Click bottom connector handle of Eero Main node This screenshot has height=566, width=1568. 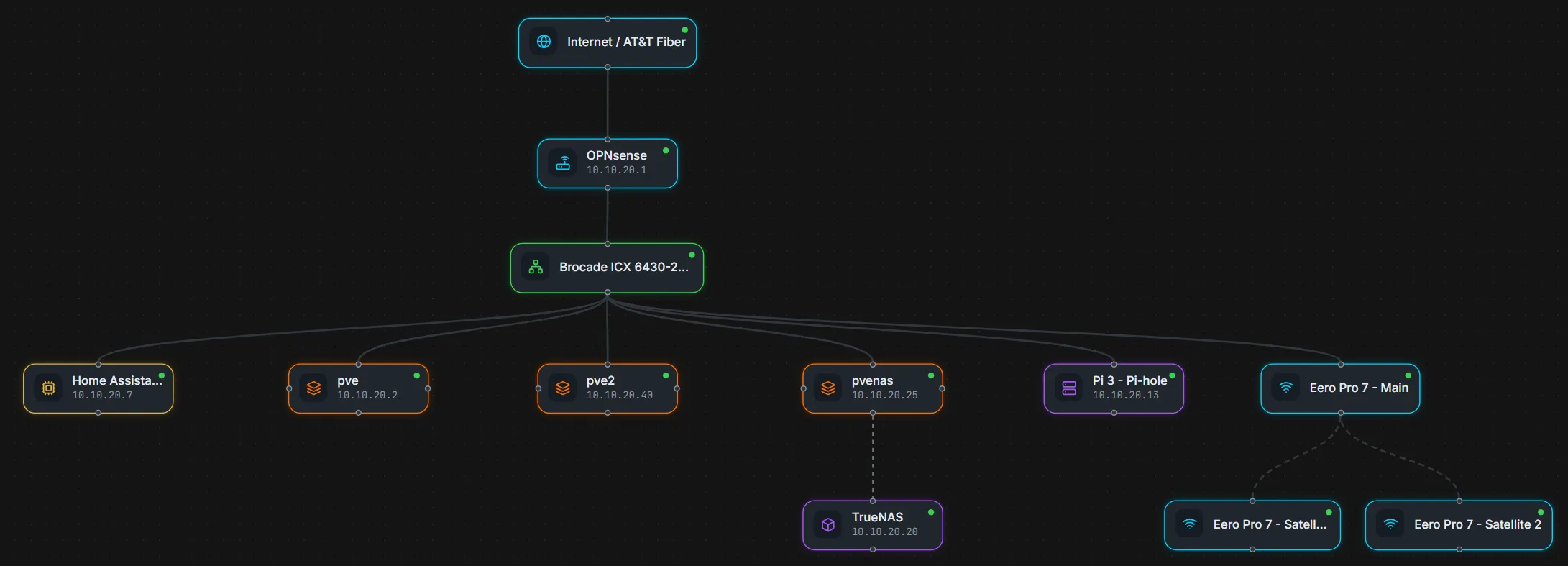pos(1341,413)
